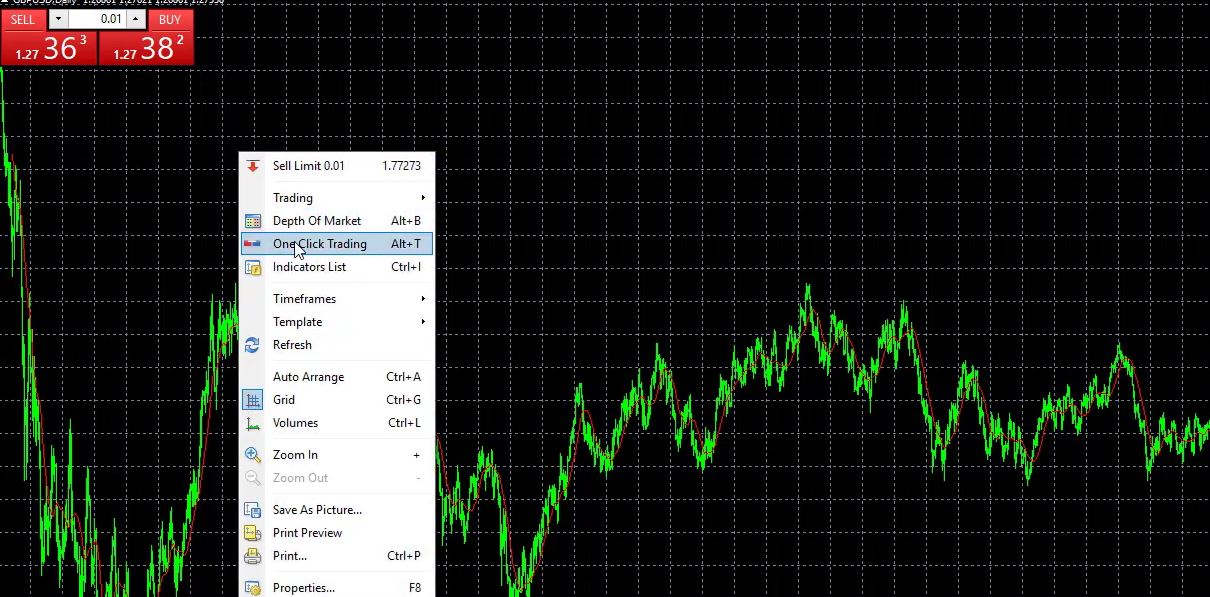This screenshot has width=1210, height=597.
Task: Click the Refresh icon in context menu
Action: click(253, 345)
